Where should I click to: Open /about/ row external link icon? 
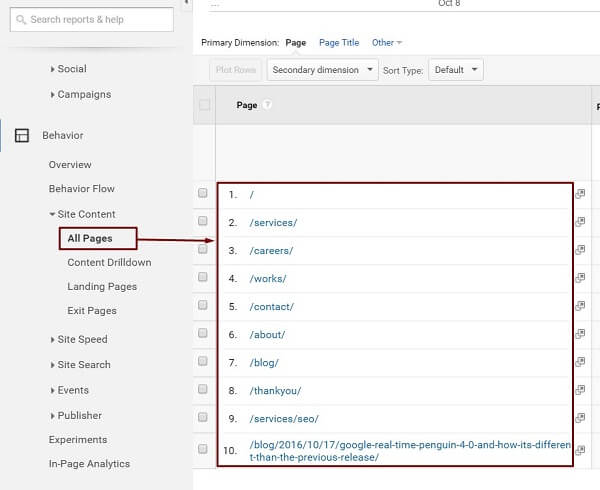580,334
